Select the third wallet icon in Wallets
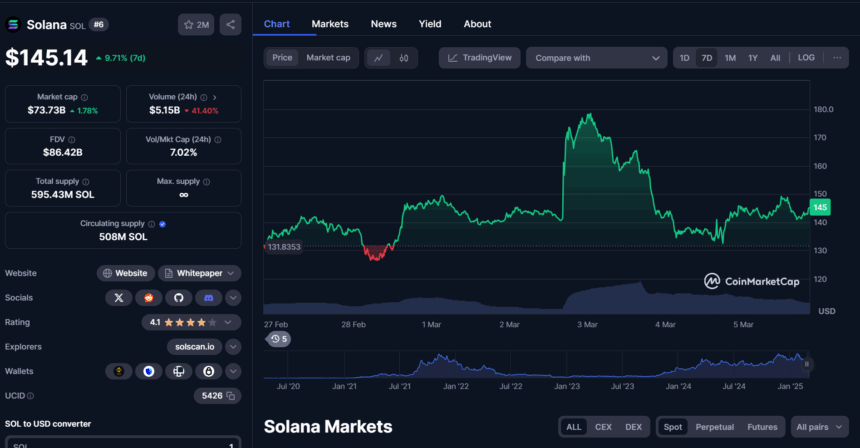860x448 pixels. [179, 371]
